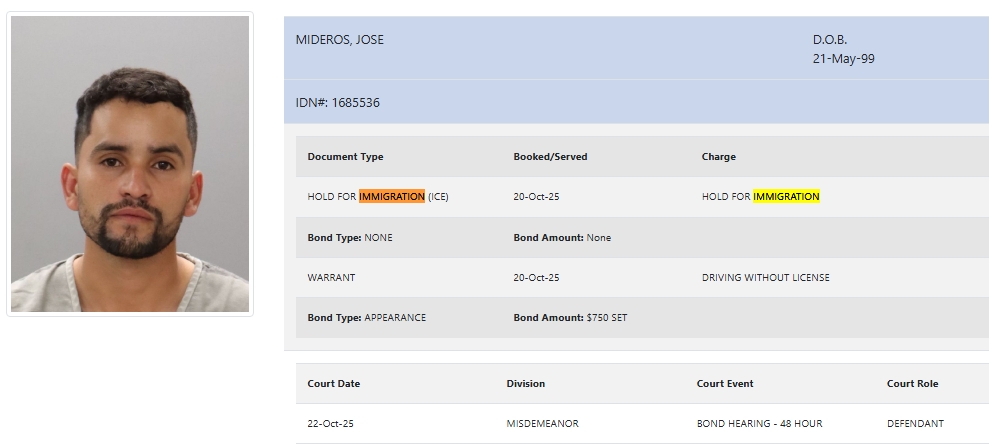Image resolution: width=989 pixels, height=444 pixels.
Task: Select the name MIDEROS, JOSE in header
Action: [340, 40]
